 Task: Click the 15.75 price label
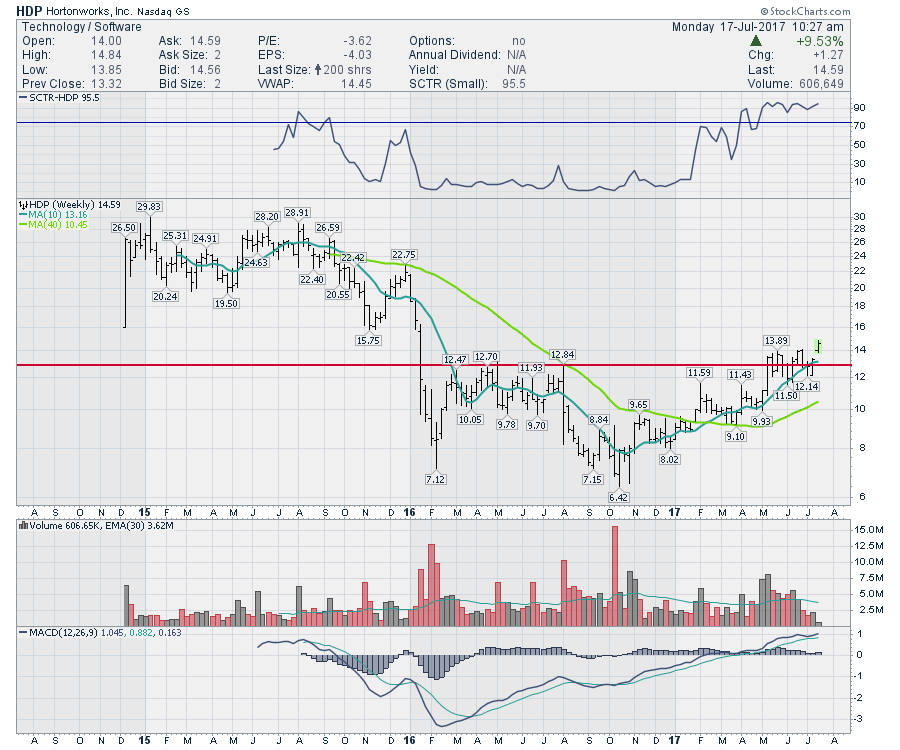coord(368,340)
